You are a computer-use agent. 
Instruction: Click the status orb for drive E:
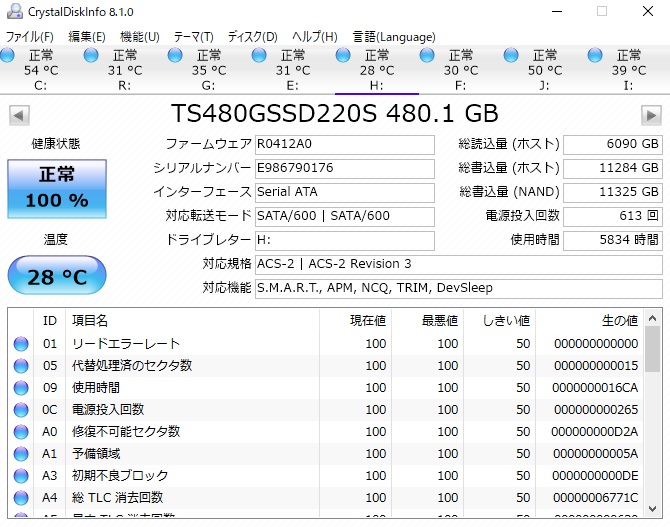click(x=259, y=56)
